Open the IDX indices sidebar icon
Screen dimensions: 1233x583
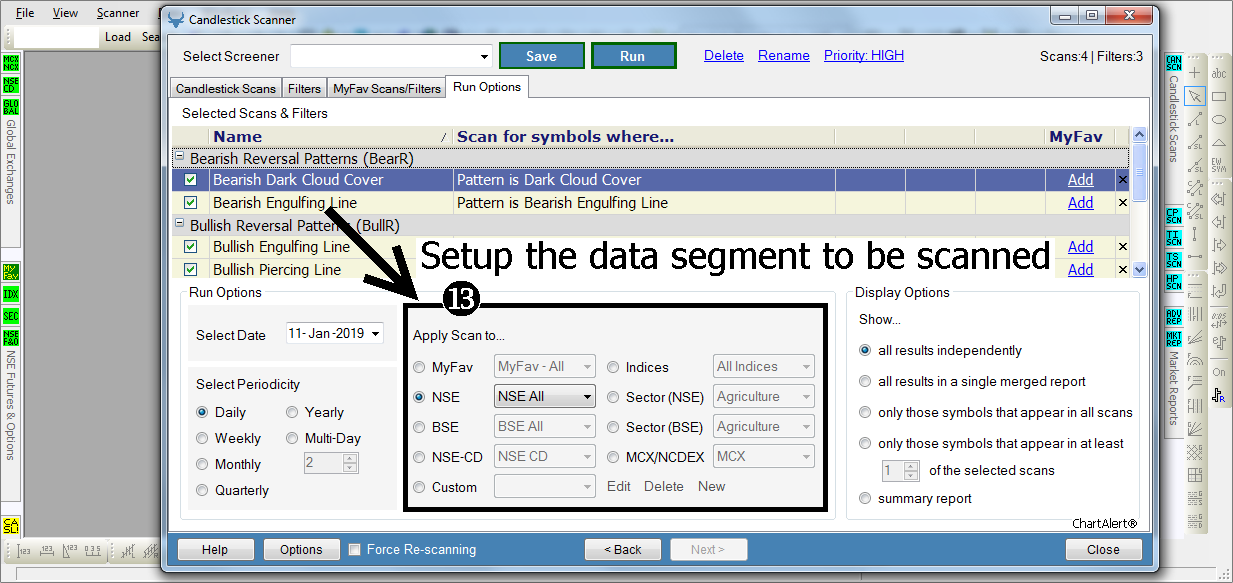(x=11, y=294)
